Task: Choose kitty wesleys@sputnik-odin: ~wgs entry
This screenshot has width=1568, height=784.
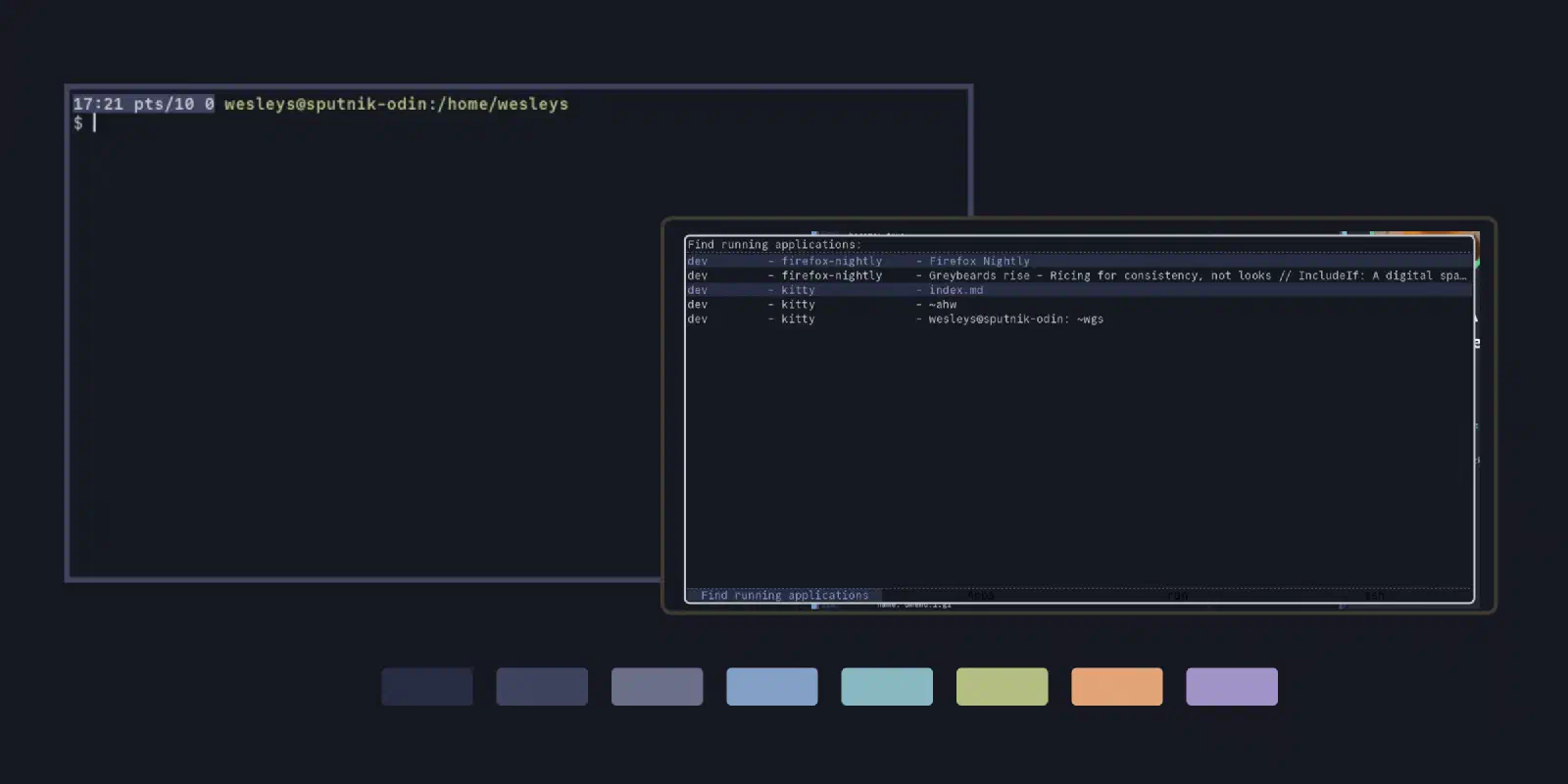Action: (x=1079, y=318)
